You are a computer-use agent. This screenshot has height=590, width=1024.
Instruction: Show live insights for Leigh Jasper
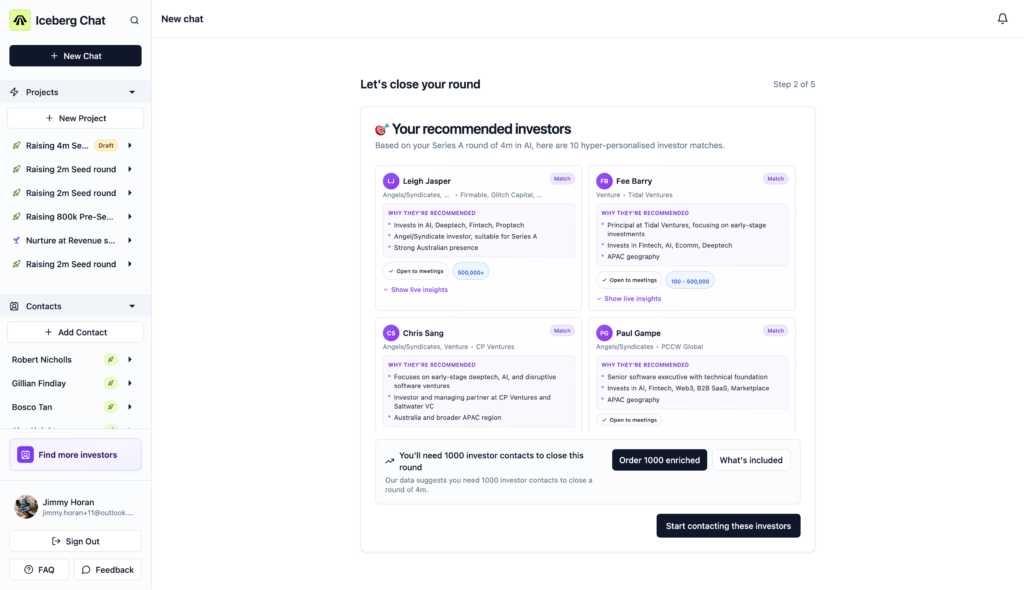(415, 290)
